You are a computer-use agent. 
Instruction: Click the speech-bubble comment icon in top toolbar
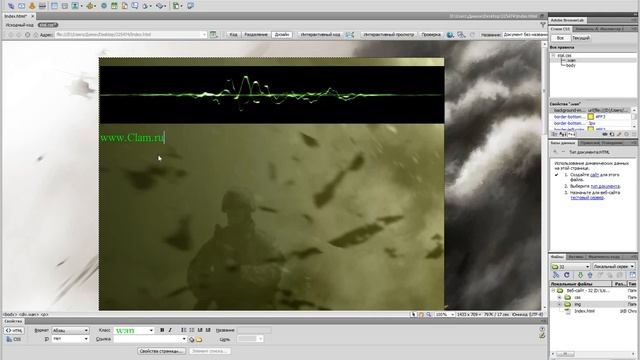[x=135, y=6]
